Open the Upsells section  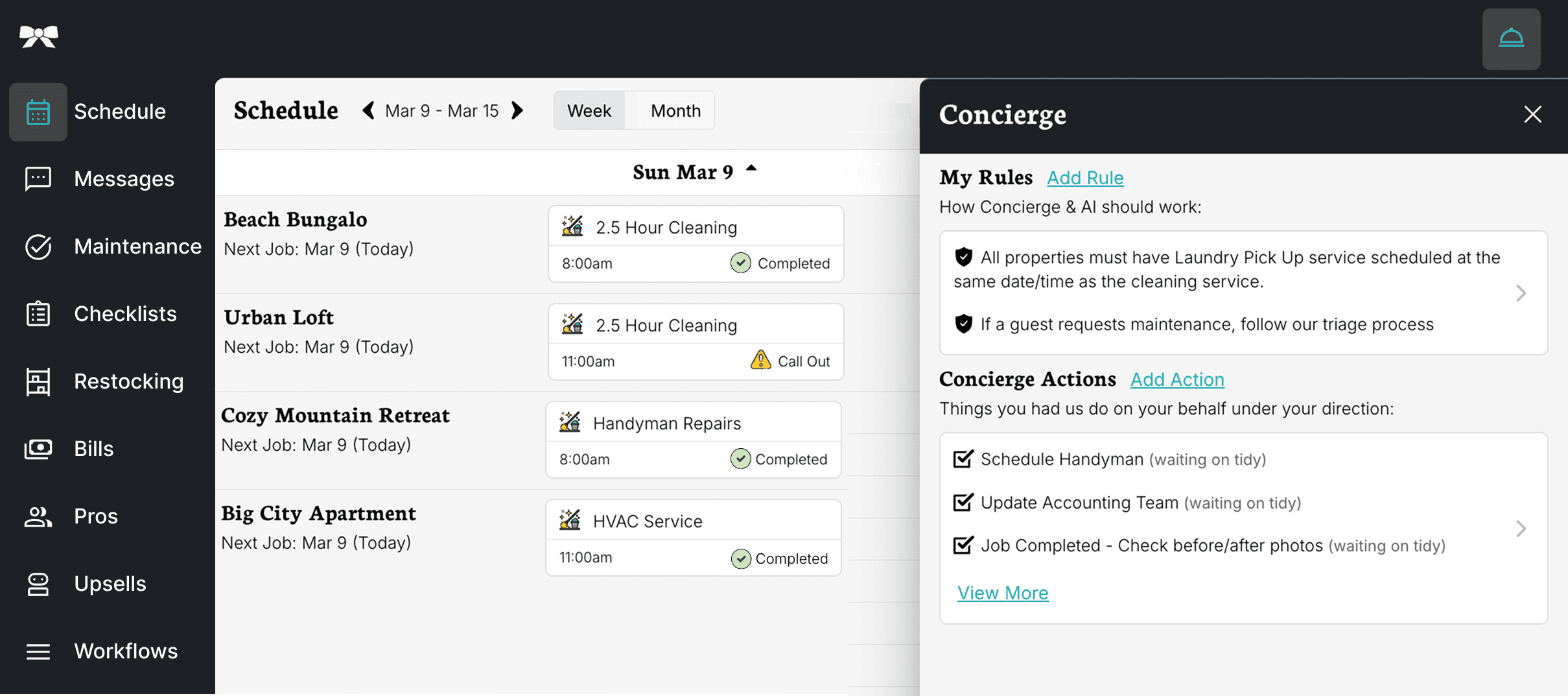110,583
